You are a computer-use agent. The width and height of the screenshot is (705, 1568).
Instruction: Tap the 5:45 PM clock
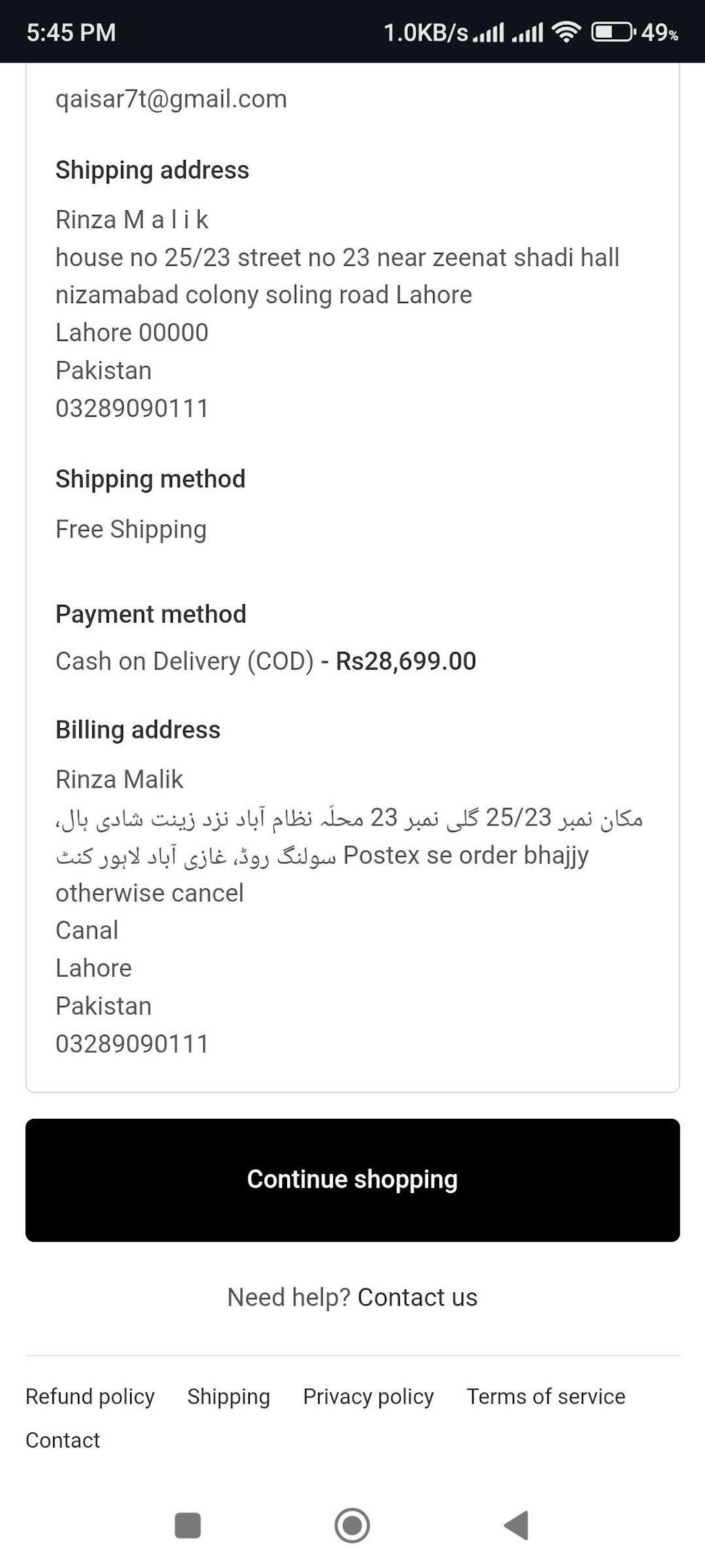tap(71, 32)
